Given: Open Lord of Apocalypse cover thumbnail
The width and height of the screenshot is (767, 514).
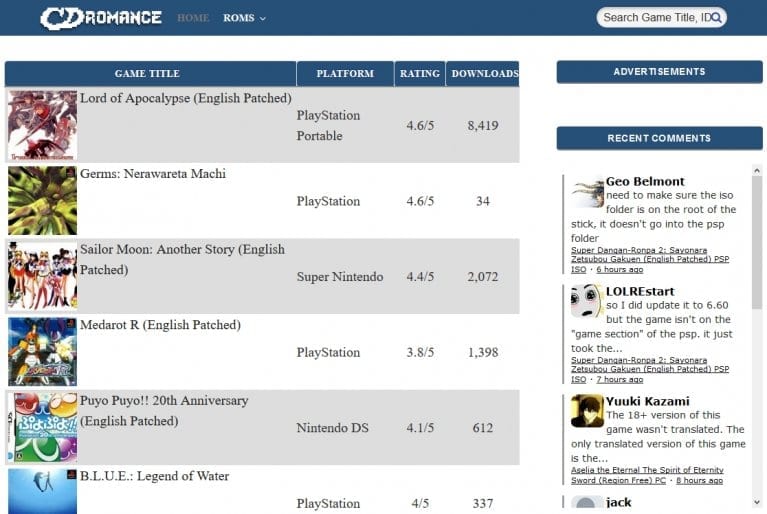Looking at the screenshot, I should point(42,125).
